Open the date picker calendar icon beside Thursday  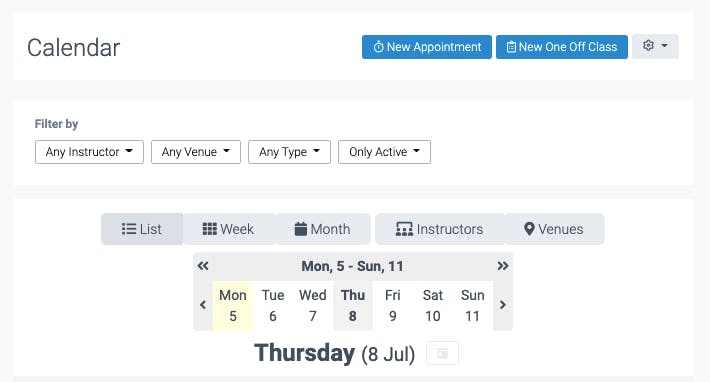pos(442,353)
